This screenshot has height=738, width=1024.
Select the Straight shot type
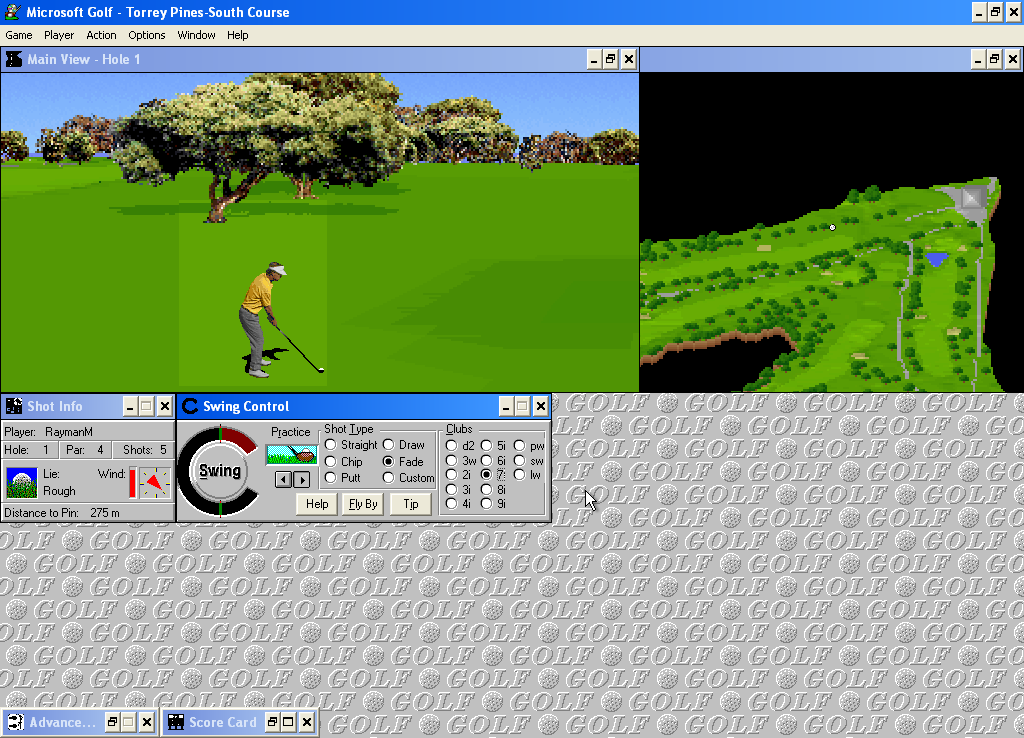351,445
